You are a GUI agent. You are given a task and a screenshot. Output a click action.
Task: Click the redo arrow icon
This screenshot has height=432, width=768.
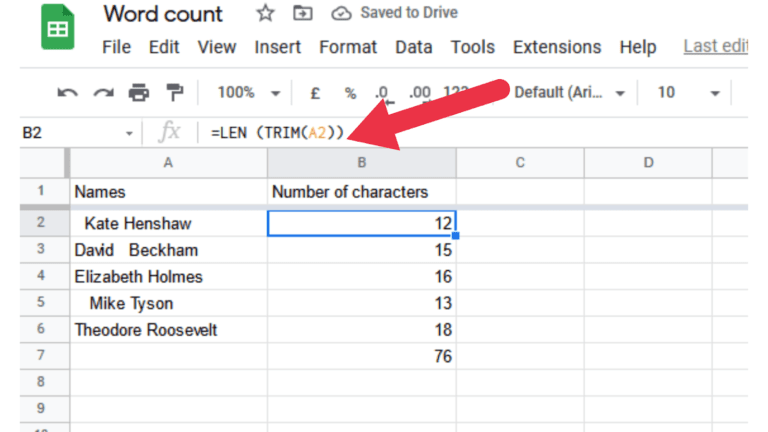[x=103, y=93]
